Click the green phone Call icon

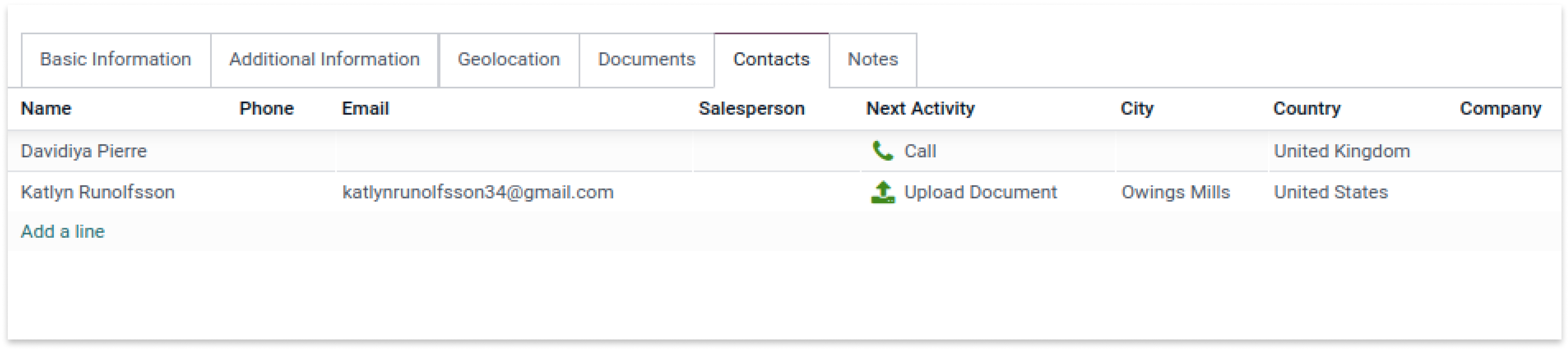click(882, 150)
